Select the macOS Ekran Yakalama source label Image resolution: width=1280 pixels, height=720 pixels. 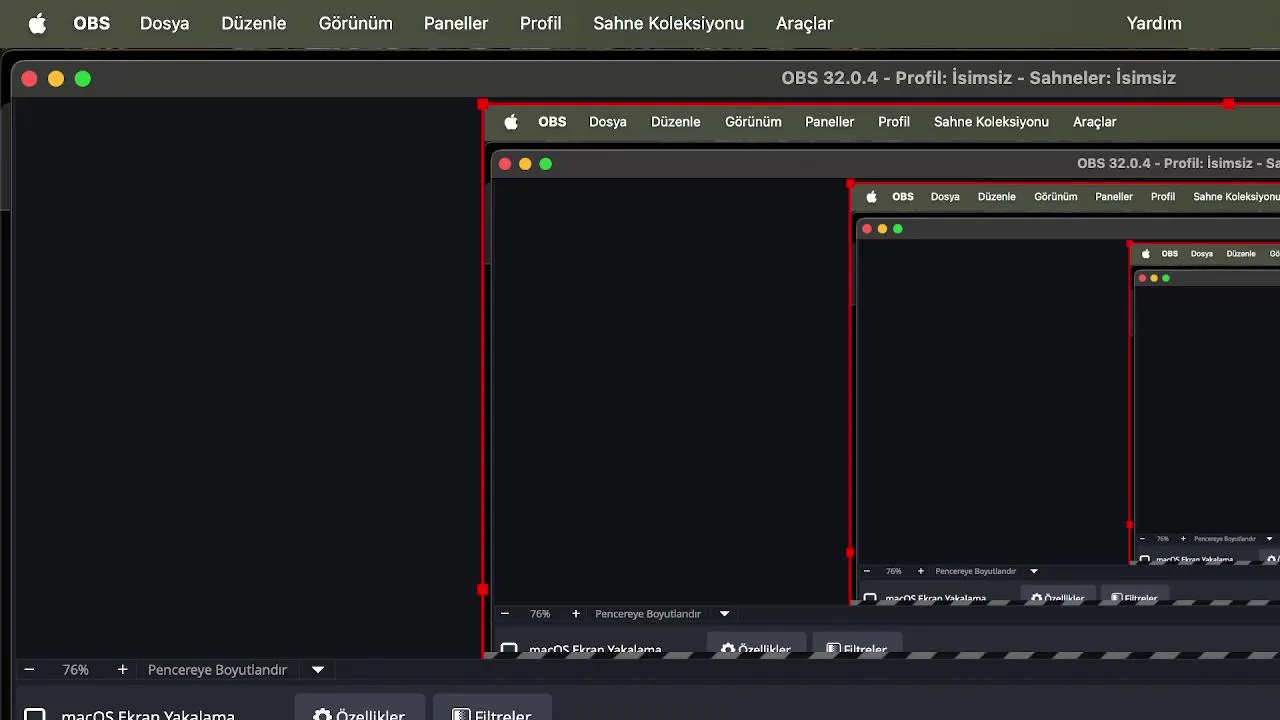point(148,715)
